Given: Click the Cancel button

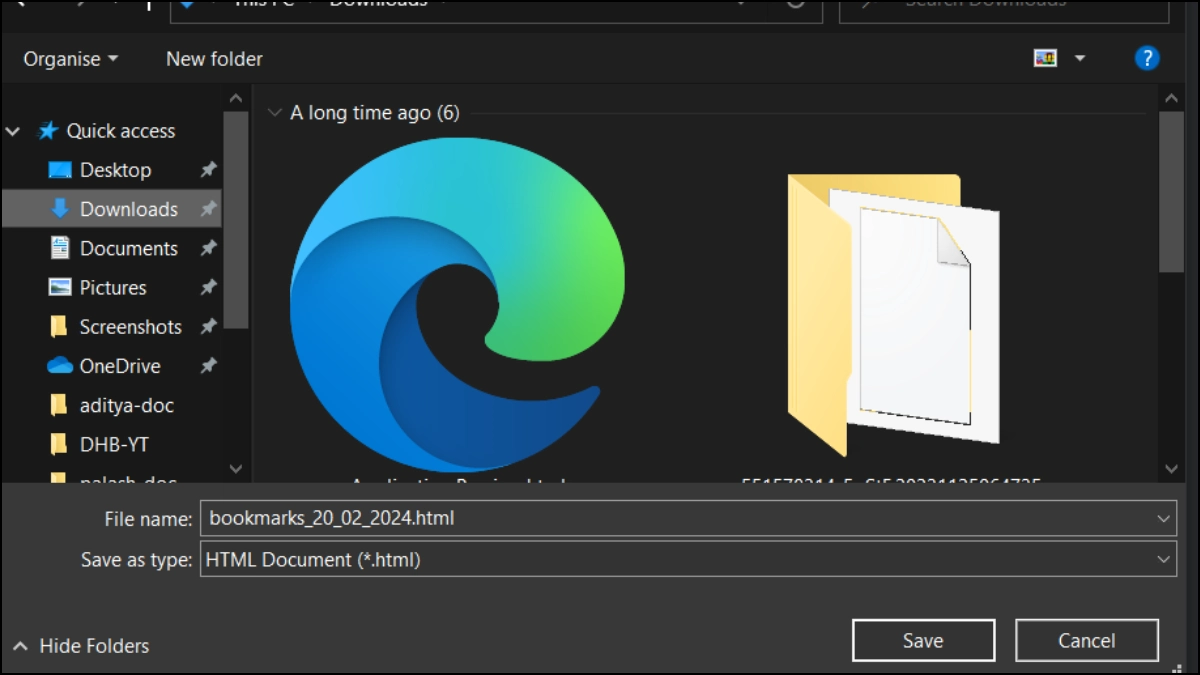Looking at the screenshot, I should [1087, 641].
